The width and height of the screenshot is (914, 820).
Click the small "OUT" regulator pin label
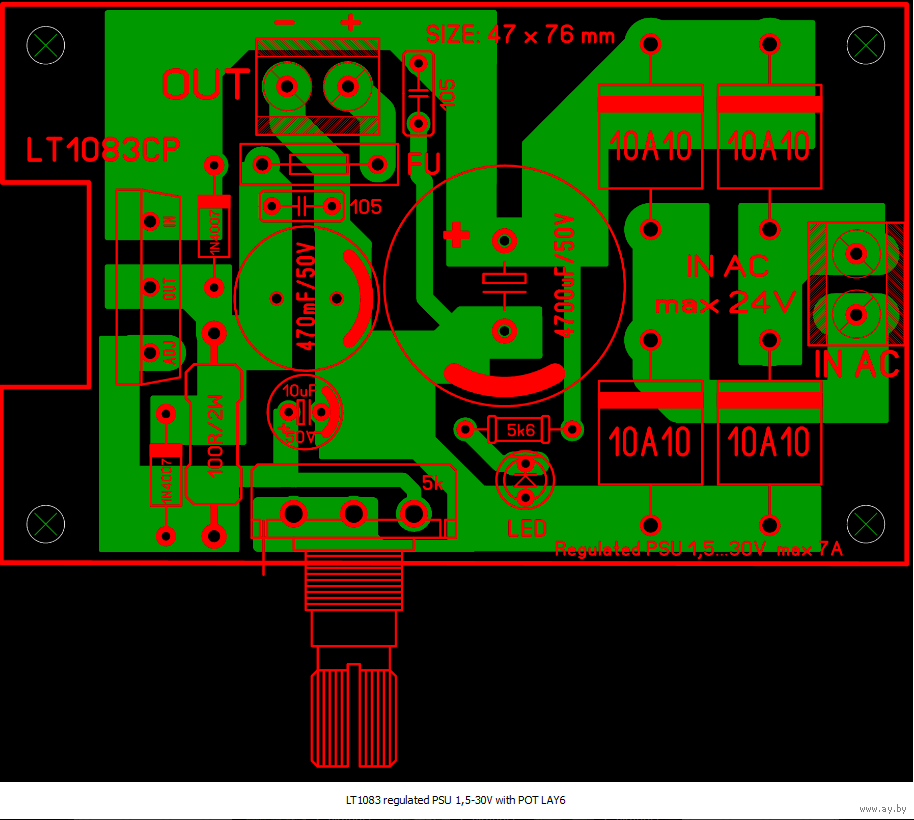[169, 288]
